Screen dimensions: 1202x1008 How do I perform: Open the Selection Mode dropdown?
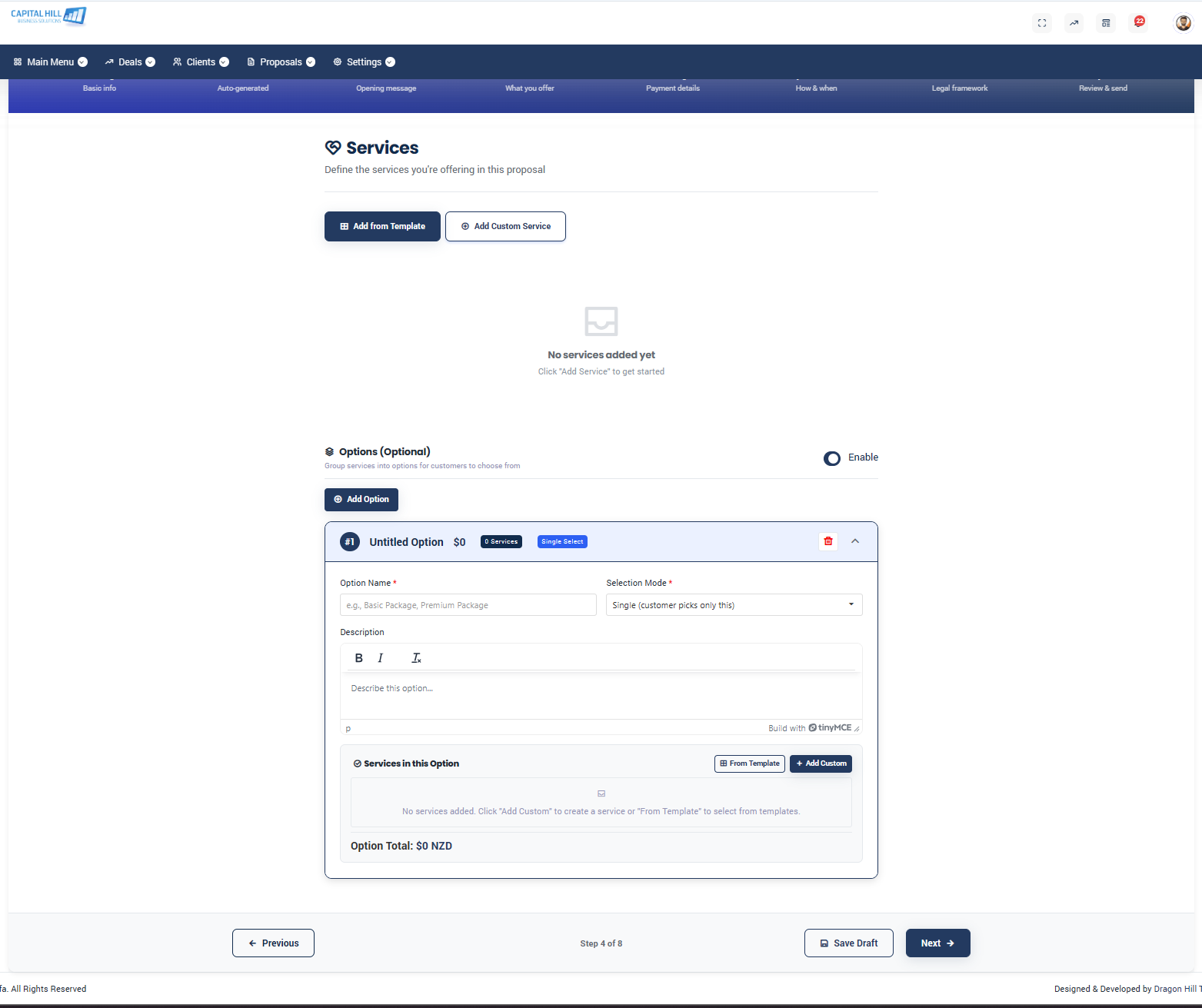point(734,605)
